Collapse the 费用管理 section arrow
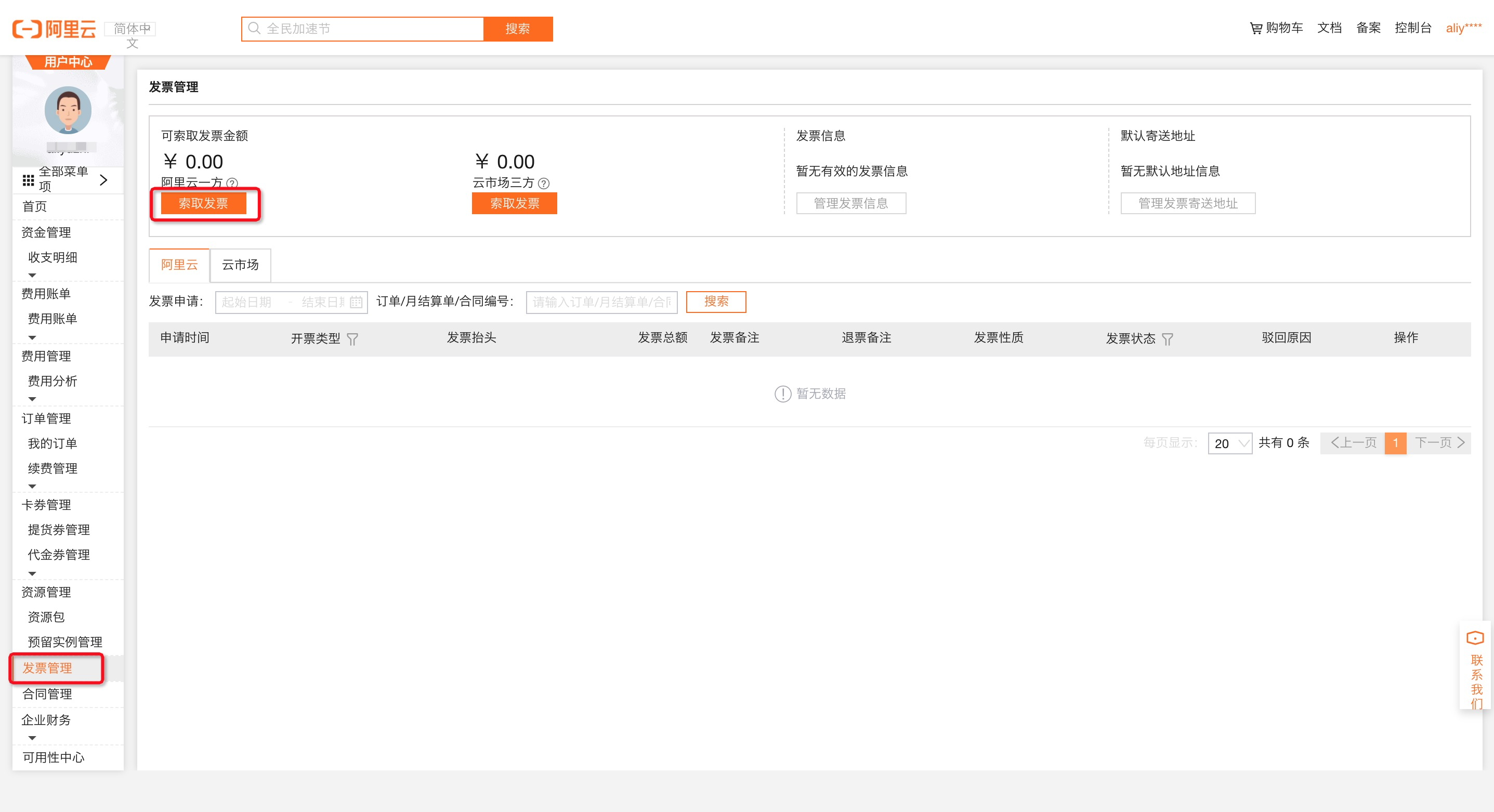 pyautogui.click(x=32, y=399)
